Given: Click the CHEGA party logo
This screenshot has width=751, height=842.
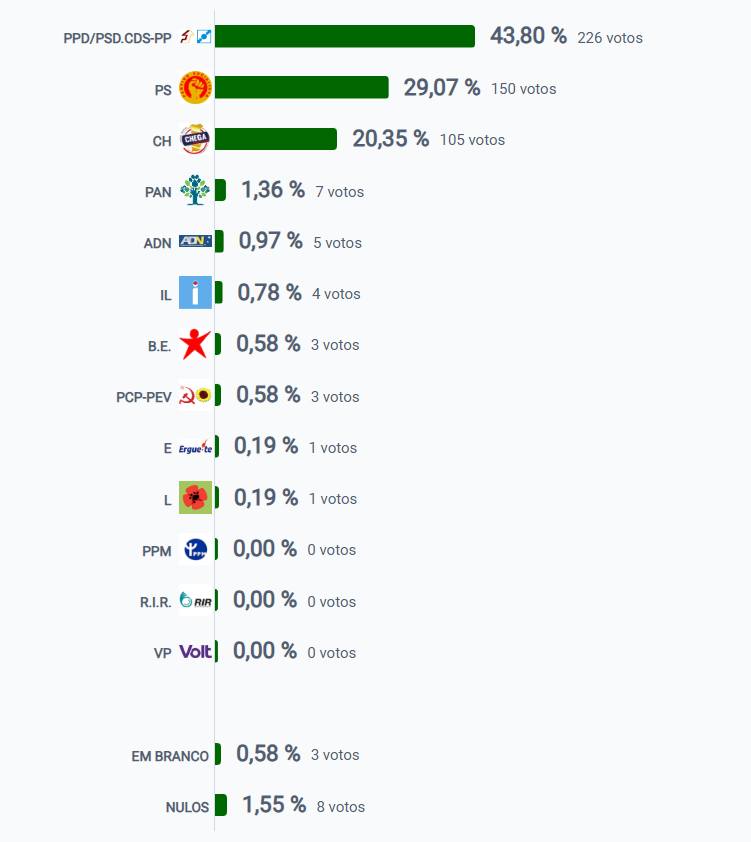Looking at the screenshot, I should click(195, 139).
